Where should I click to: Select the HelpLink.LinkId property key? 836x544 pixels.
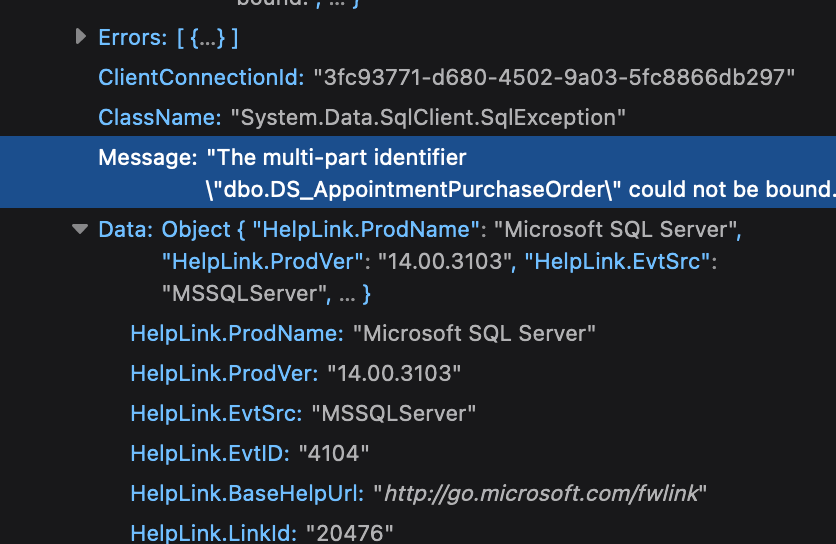coord(213,532)
